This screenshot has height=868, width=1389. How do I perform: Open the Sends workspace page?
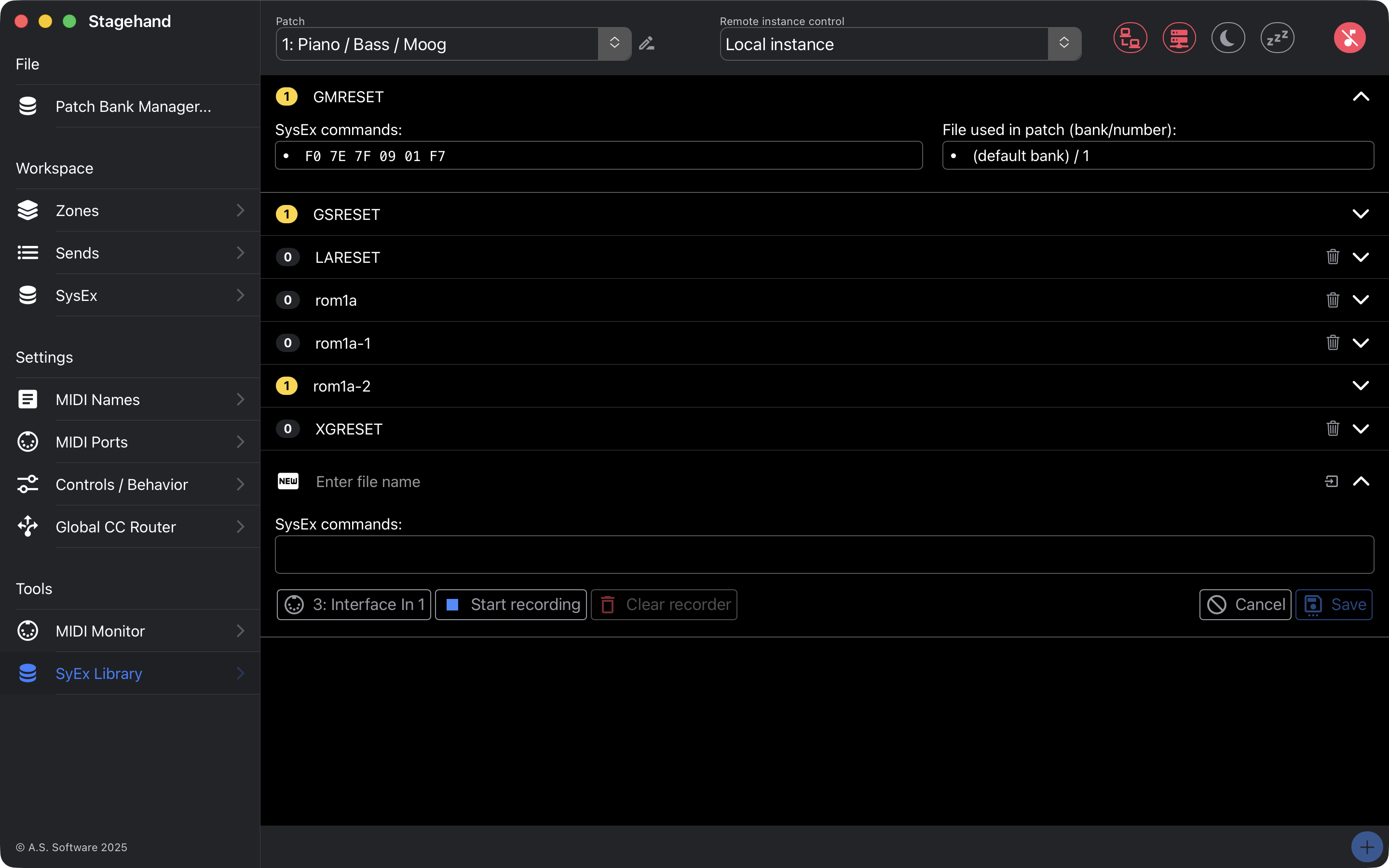click(131, 253)
